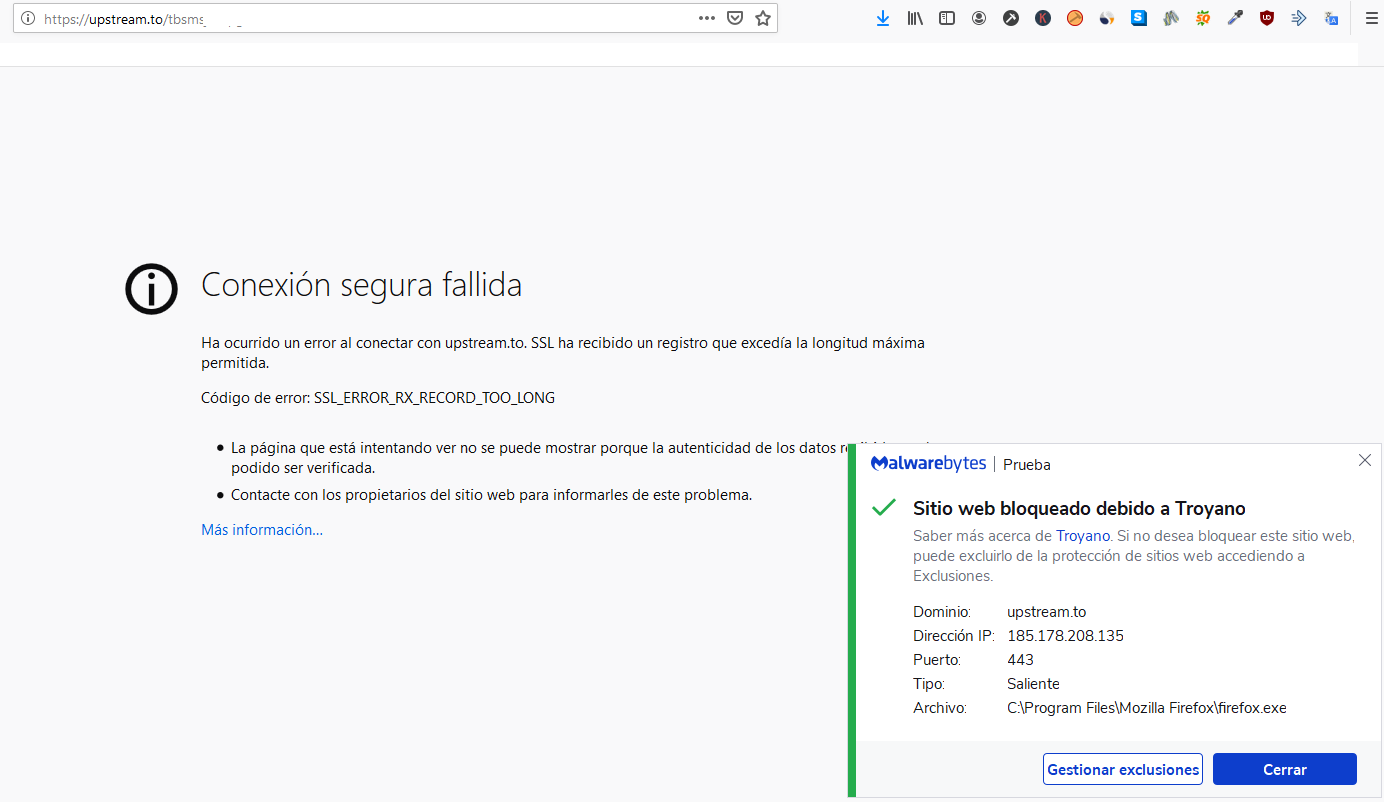Show site information for upstream.to
The height and width of the screenshot is (802, 1384).
coord(28,18)
